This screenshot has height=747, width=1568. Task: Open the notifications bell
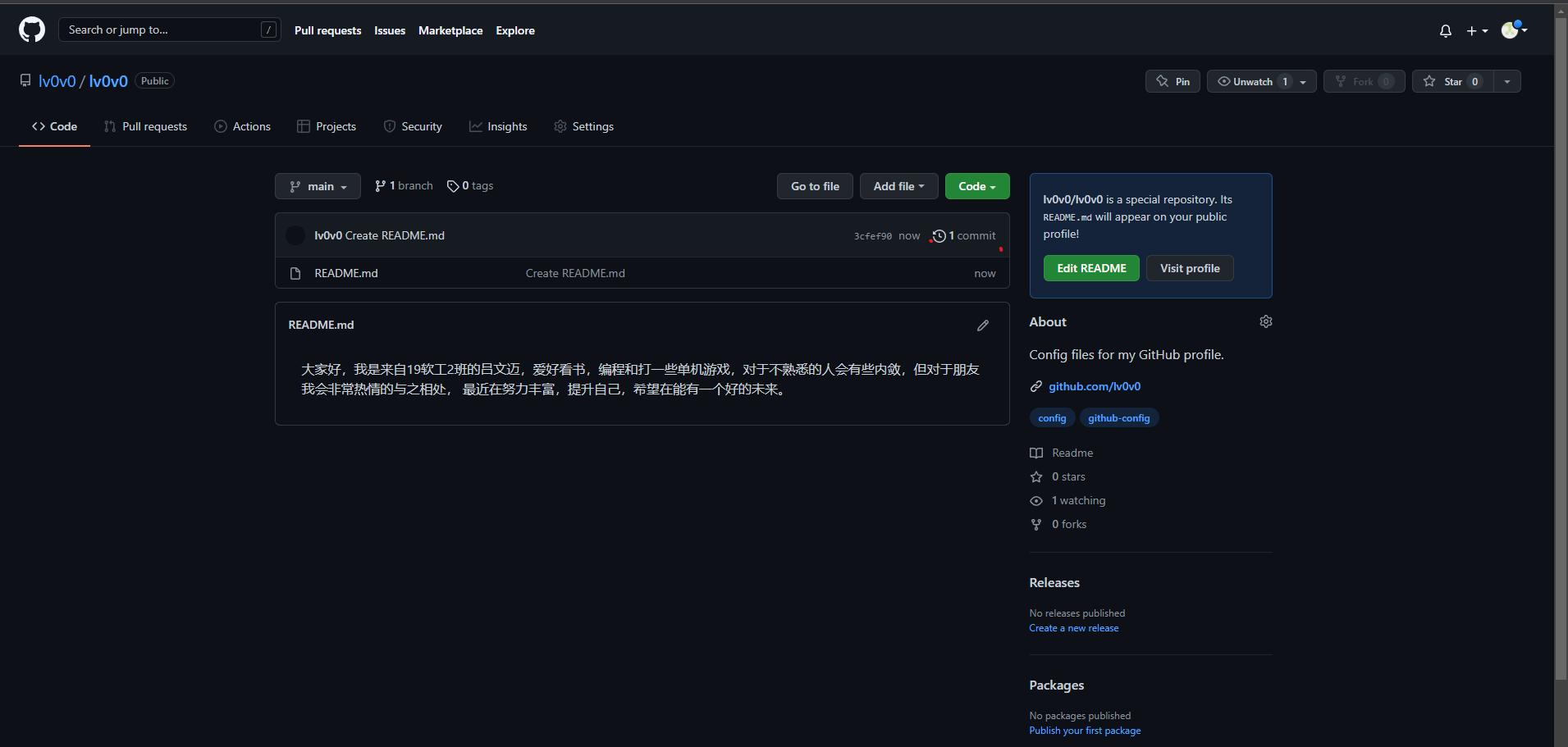click(x=1446, y=31)
